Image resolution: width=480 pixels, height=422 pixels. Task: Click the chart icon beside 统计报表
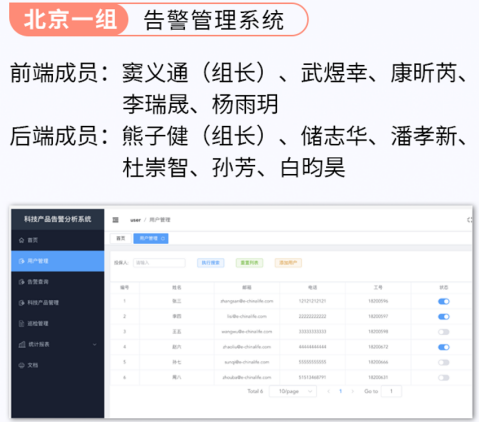(22, 344)
